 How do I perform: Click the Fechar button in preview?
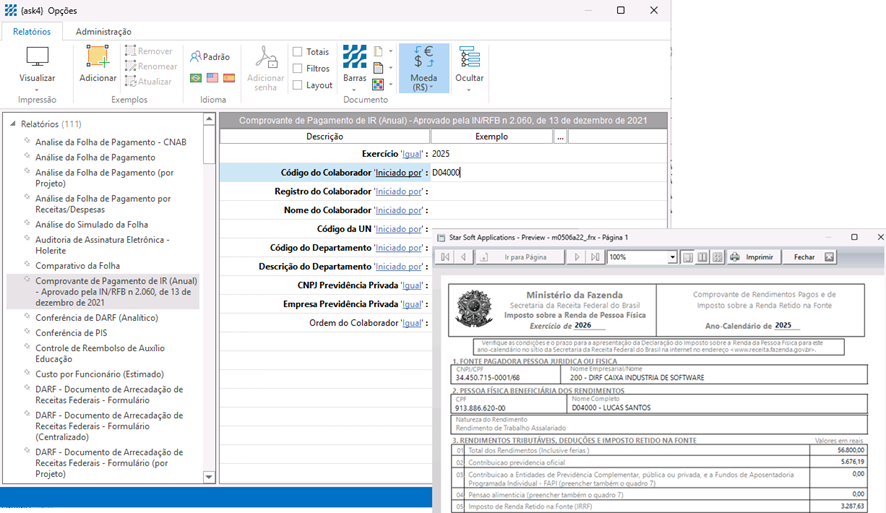coord(804,257)
